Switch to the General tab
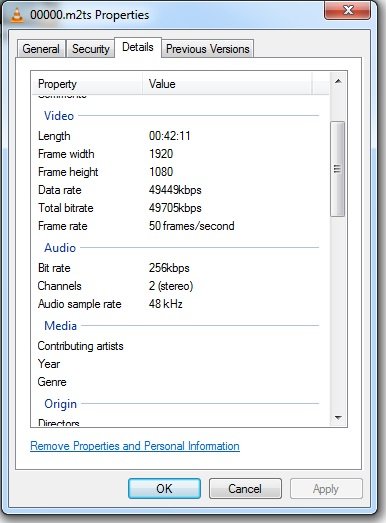 (41, 49)
